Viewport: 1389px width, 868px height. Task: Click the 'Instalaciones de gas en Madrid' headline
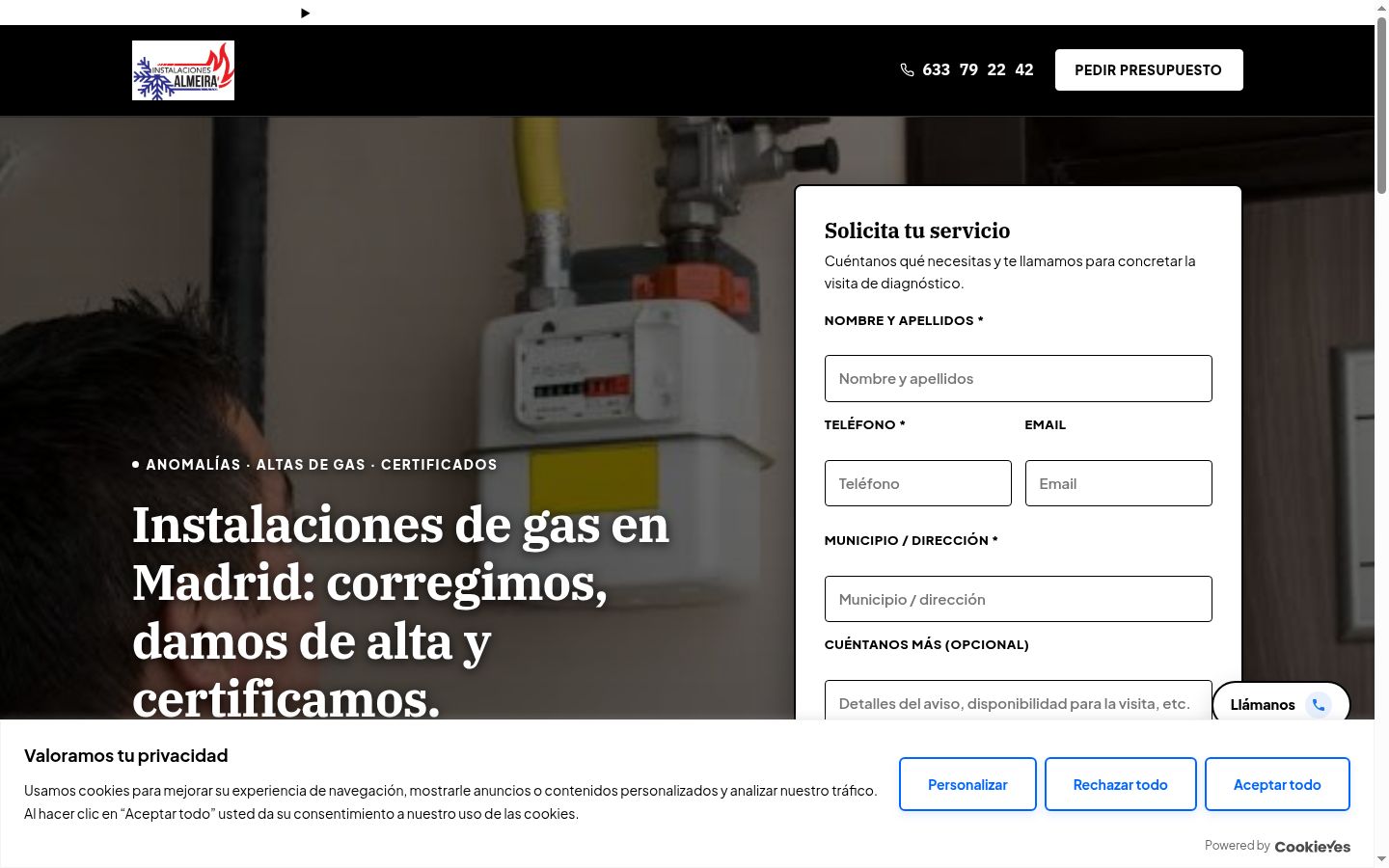pyautogui.click(x=400, y=611)
